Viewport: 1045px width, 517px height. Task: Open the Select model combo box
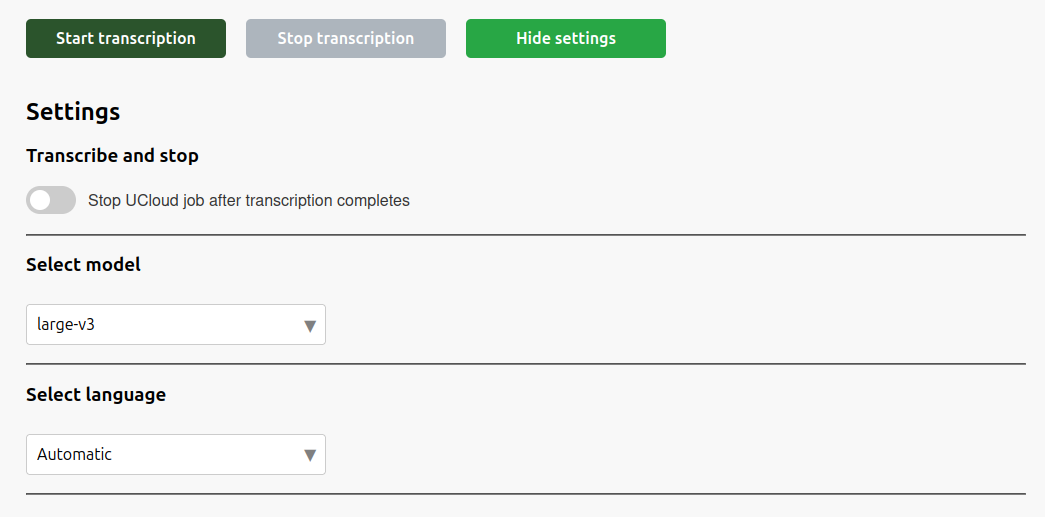tap(176, 325)
